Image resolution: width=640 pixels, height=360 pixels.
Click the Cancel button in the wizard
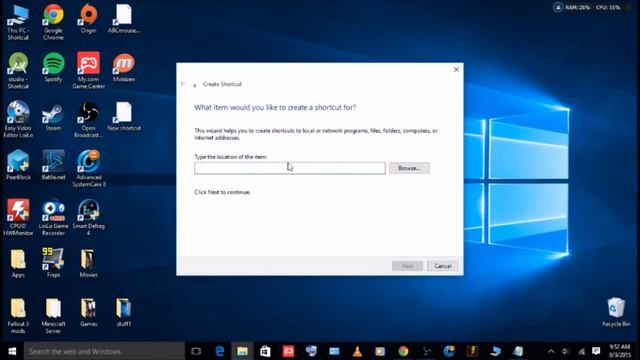[x=442, y=266]
